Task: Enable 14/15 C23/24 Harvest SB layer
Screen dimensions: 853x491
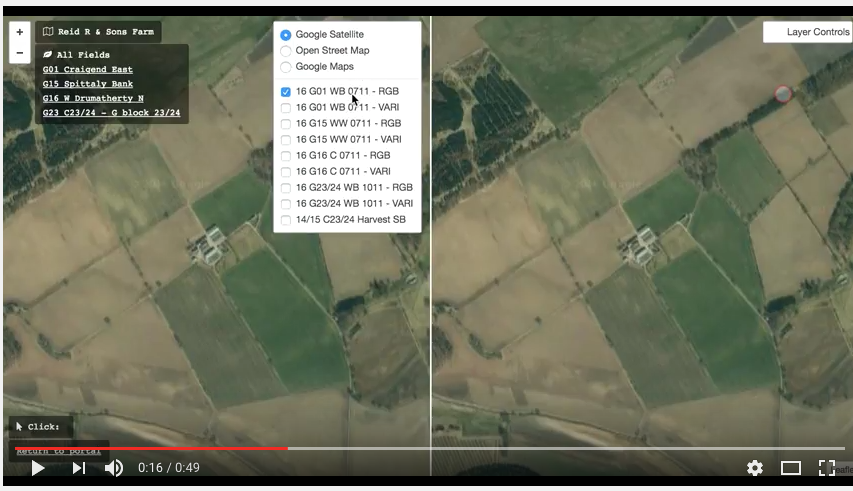Action: point(286,220)
